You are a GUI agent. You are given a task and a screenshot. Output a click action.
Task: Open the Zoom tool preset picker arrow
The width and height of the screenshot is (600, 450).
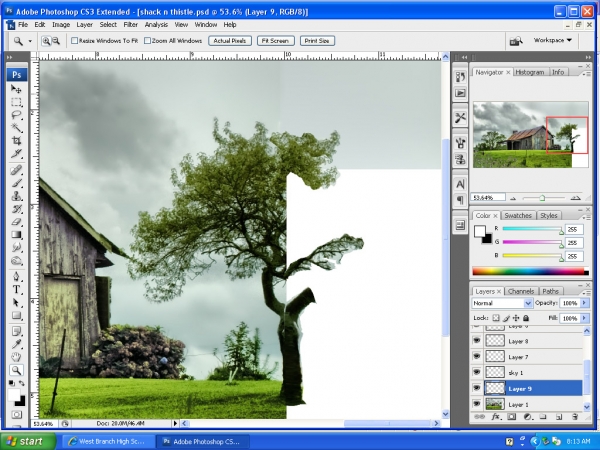(30, 41)
